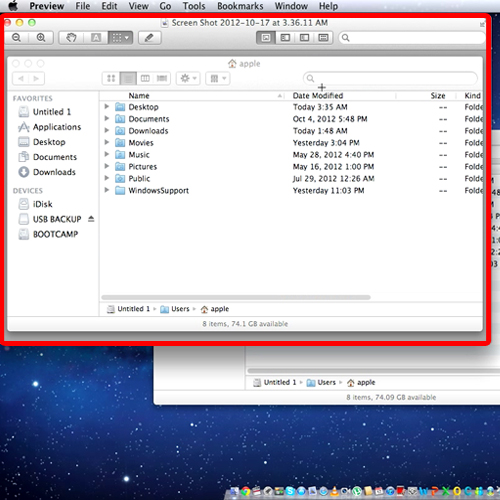500x500 pixels.
Task: Click the Back arrow in the pictured Finder toolbar
Action: click(21, 79)
